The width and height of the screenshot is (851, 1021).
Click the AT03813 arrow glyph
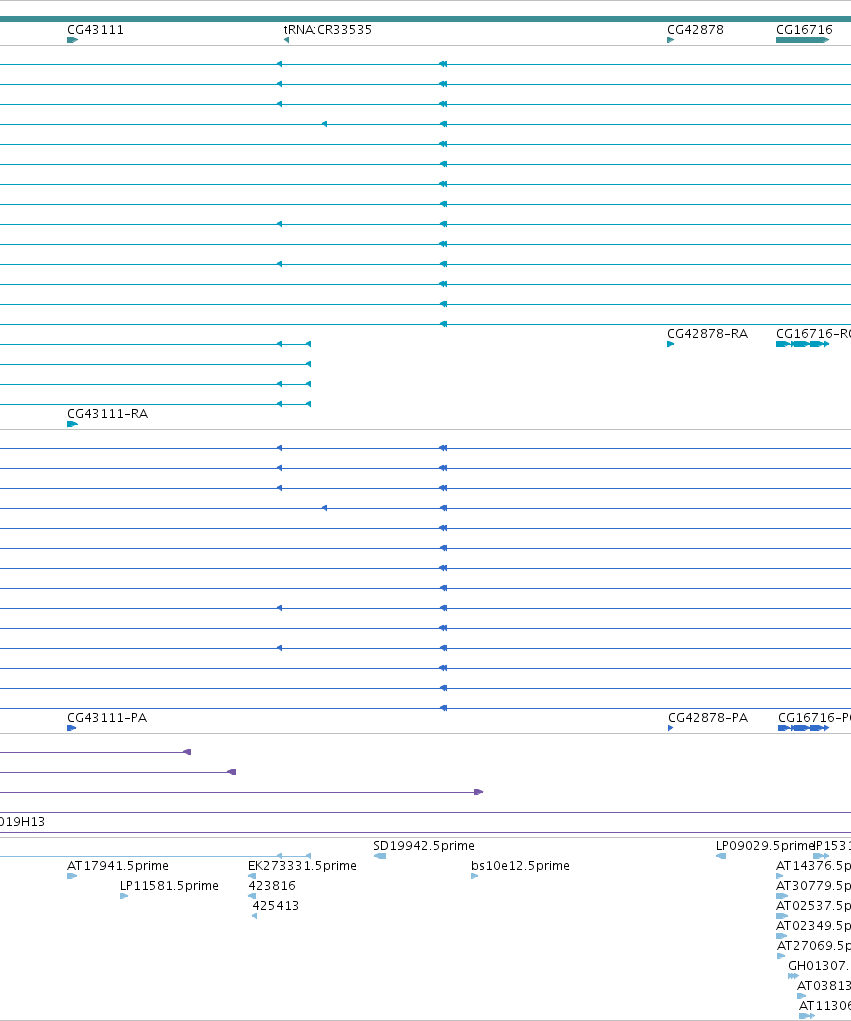802,996
